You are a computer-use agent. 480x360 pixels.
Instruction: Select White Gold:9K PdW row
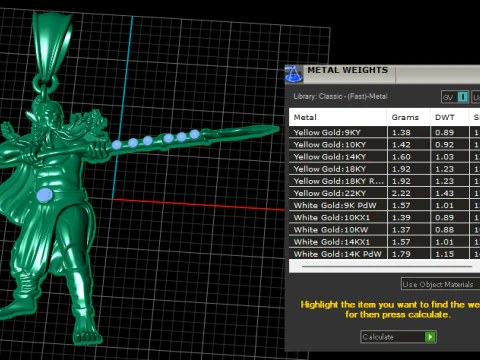coord(384,205)
